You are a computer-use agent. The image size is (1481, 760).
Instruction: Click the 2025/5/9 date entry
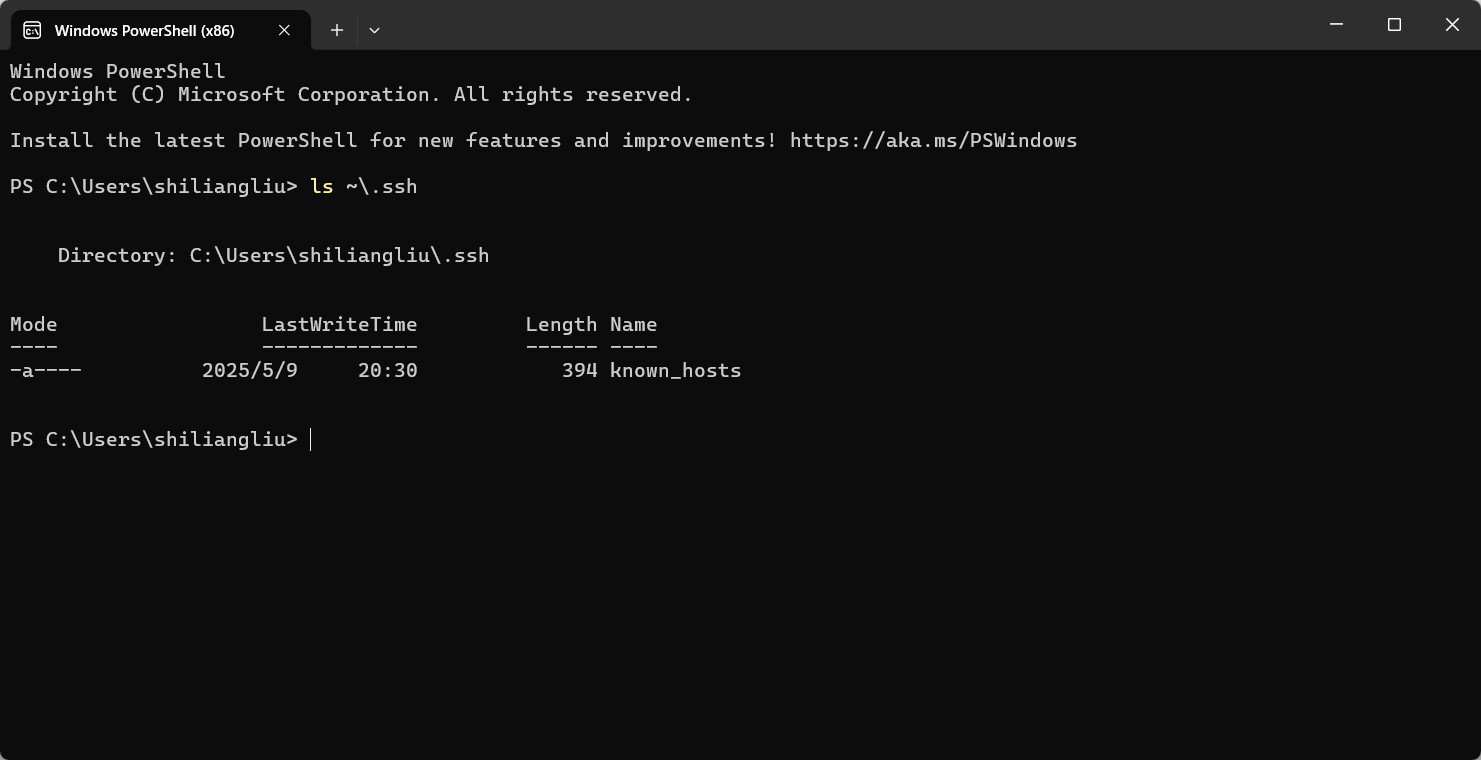pos(250,370)
